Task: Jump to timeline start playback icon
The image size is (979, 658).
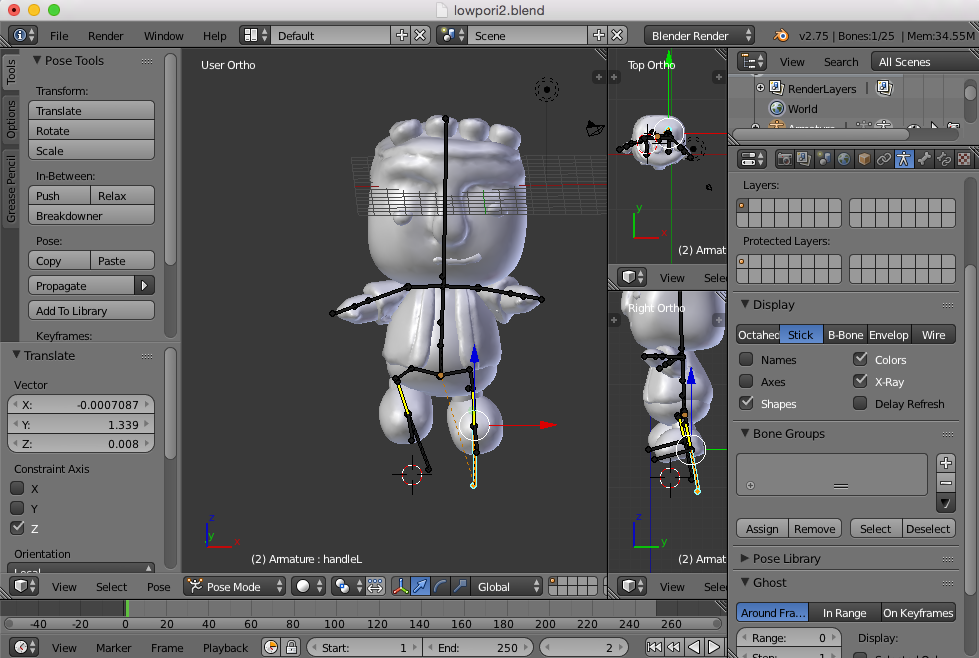Action: click(x=654, y=647)
